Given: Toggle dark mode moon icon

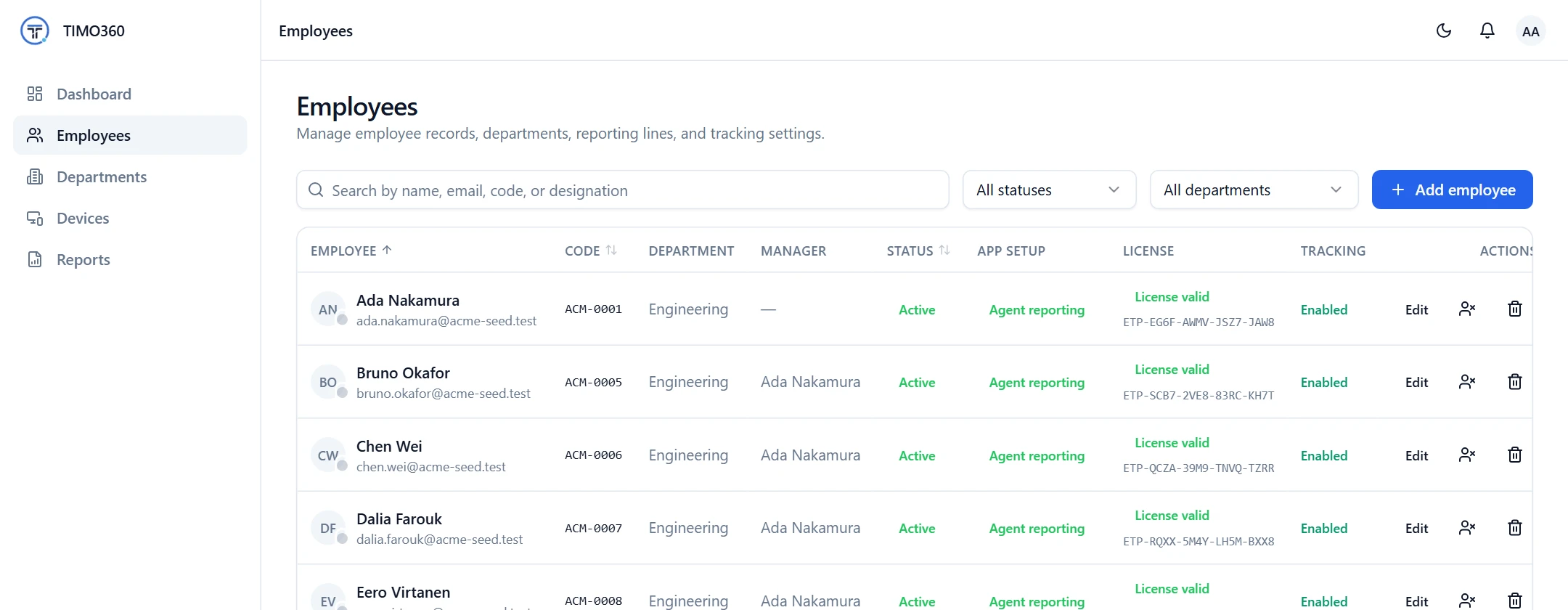Looking at the screenshot, I should pos(1444,30).
